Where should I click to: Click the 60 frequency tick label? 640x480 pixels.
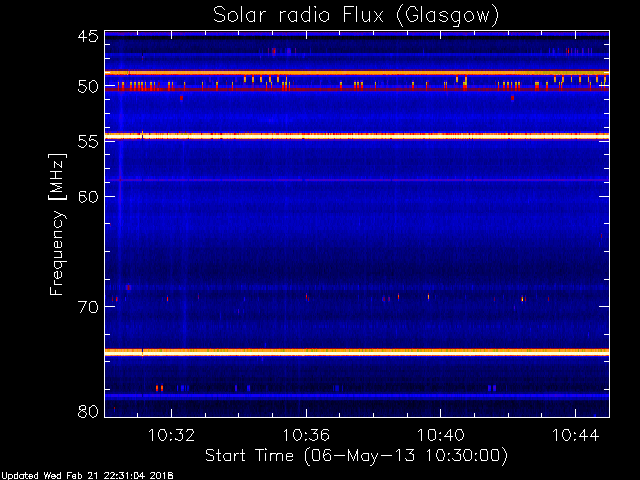pyautogui.click(x=88, y=196)
